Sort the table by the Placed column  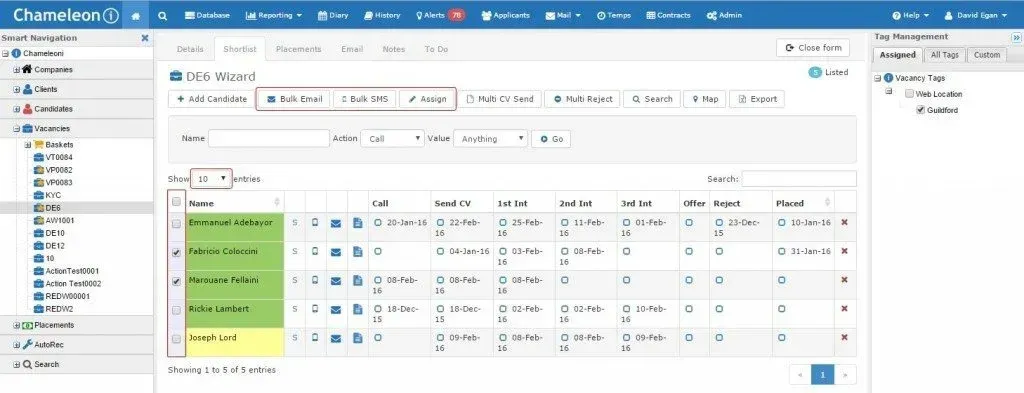pos(803,203)
